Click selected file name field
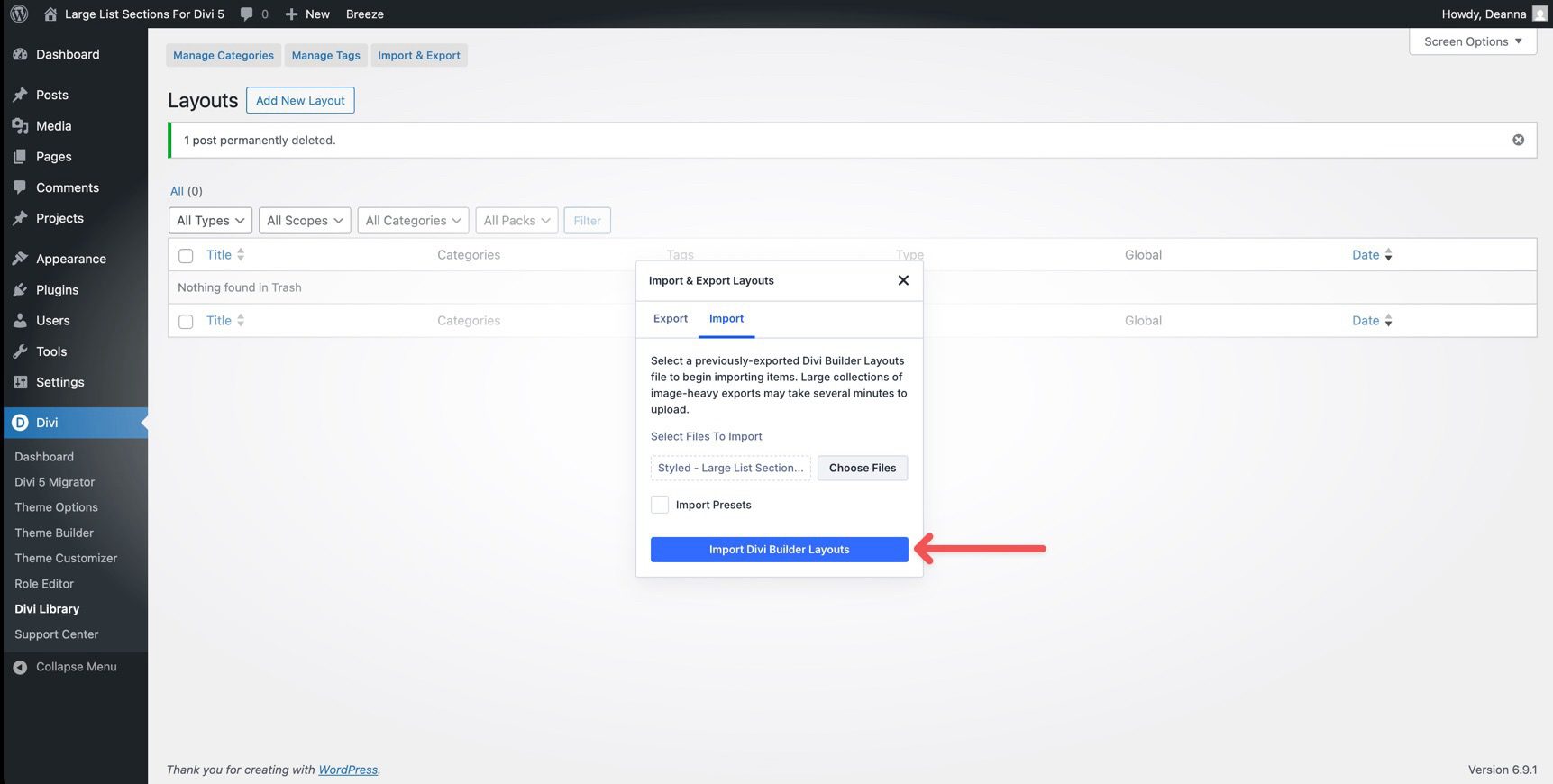 731,468
